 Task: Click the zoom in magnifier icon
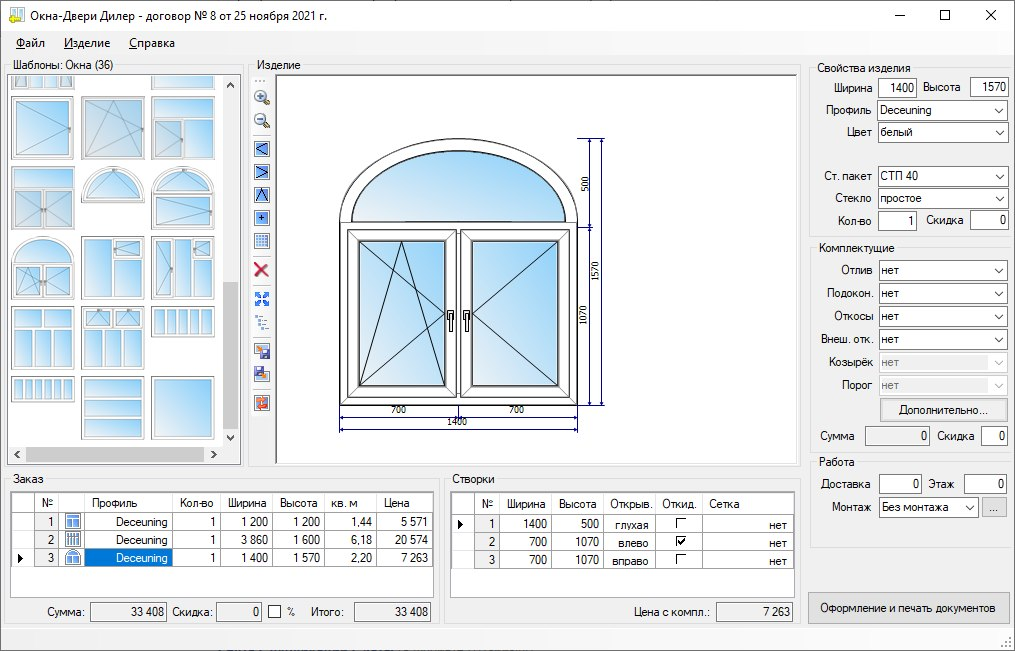point(262,97)
